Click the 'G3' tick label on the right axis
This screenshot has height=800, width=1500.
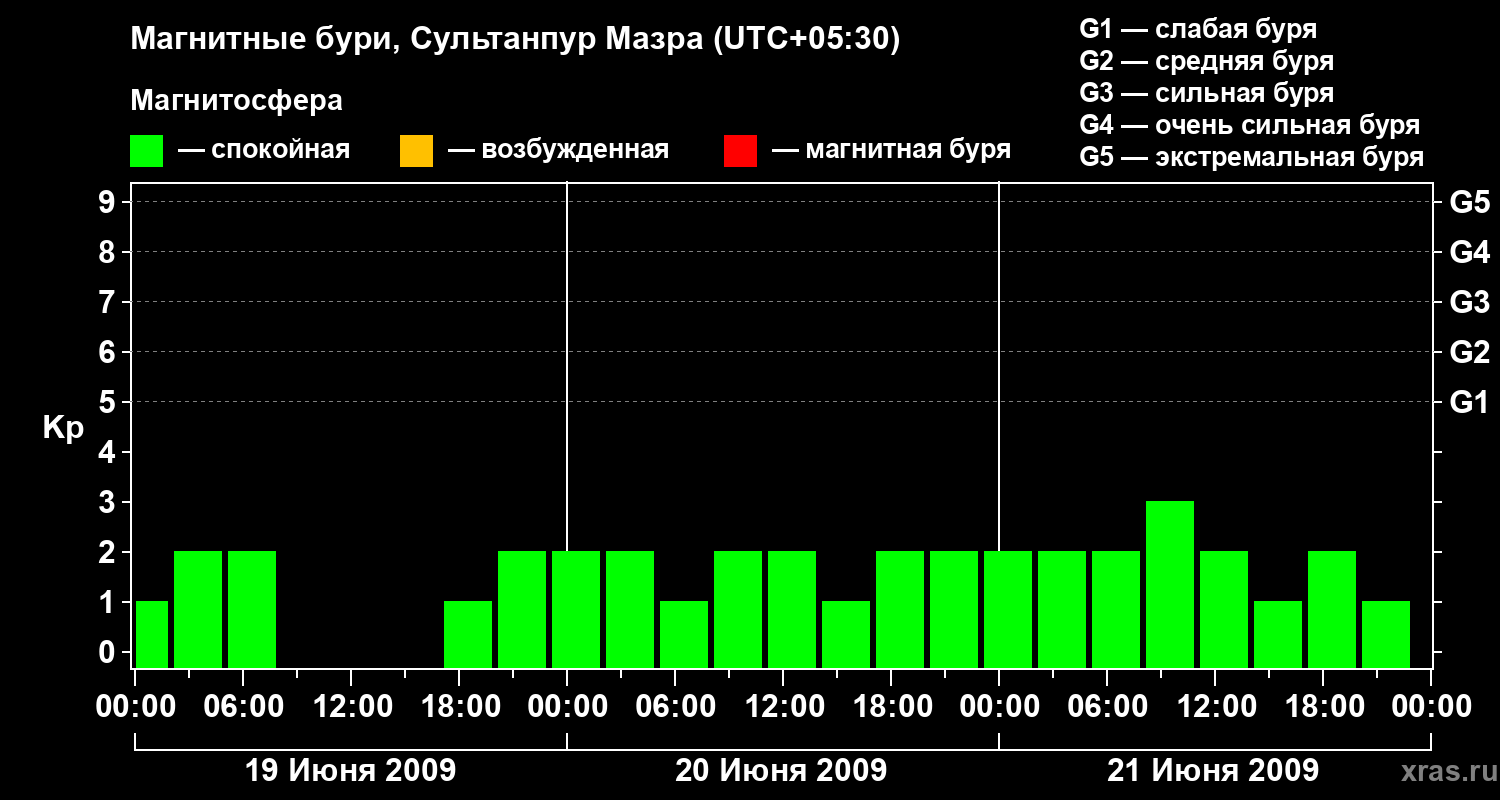(x=1469, y=303)
